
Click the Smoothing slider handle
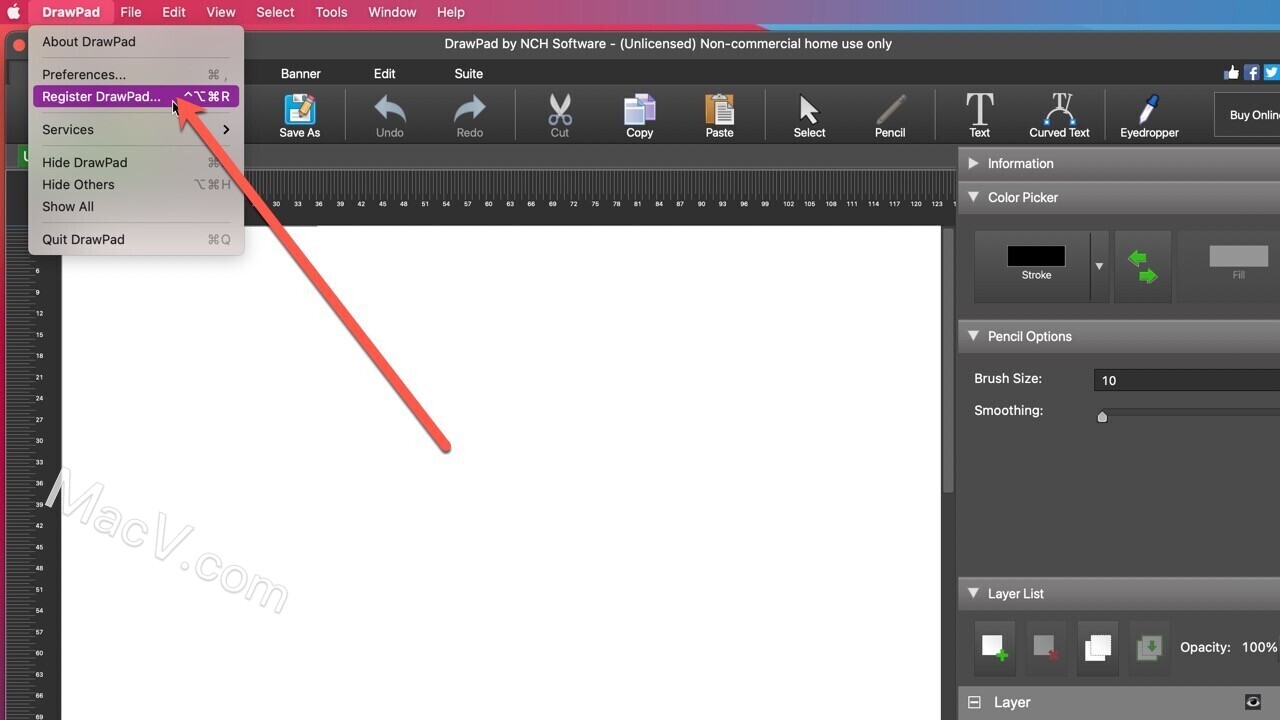pos(1102,417)
